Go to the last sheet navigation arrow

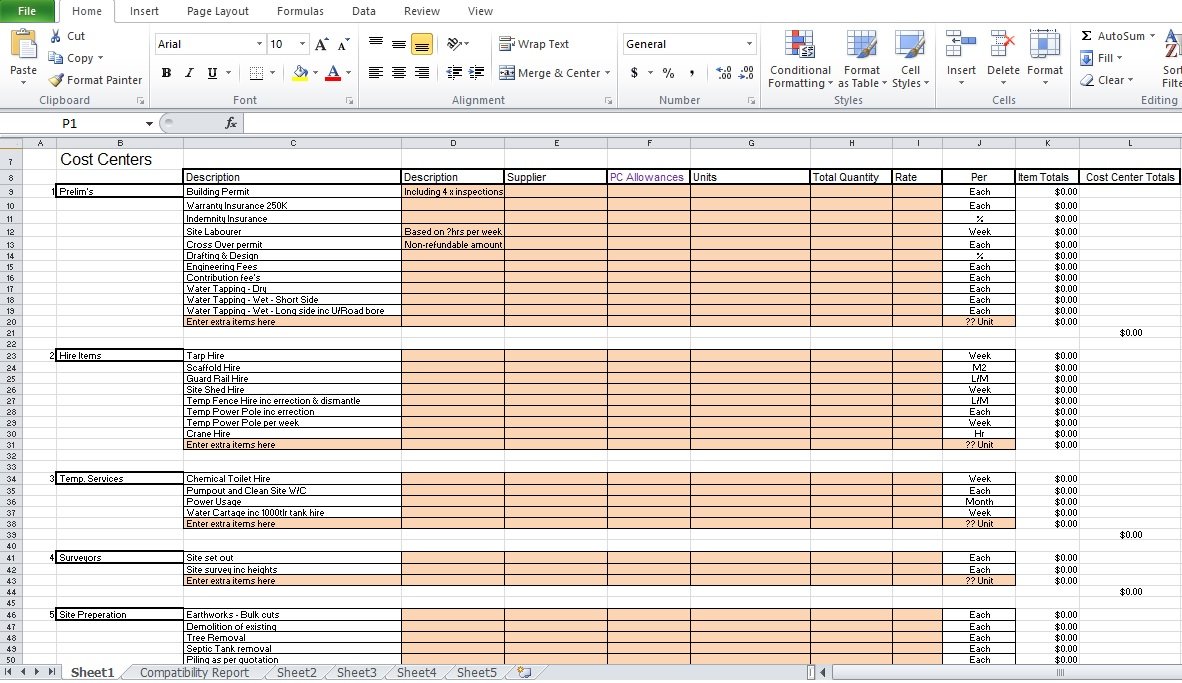(51, 672)
